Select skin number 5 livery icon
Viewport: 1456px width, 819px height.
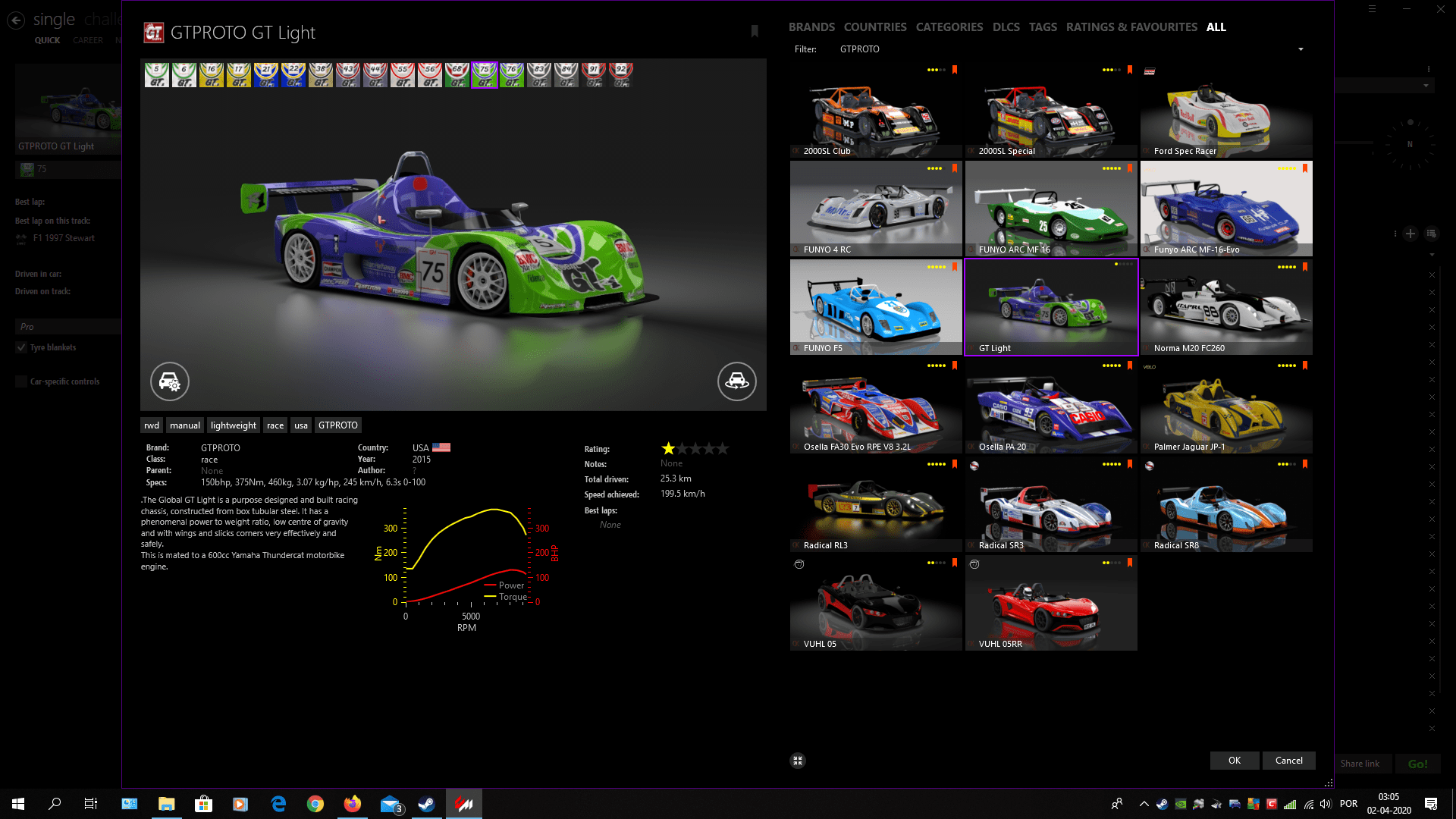[157, 75]
